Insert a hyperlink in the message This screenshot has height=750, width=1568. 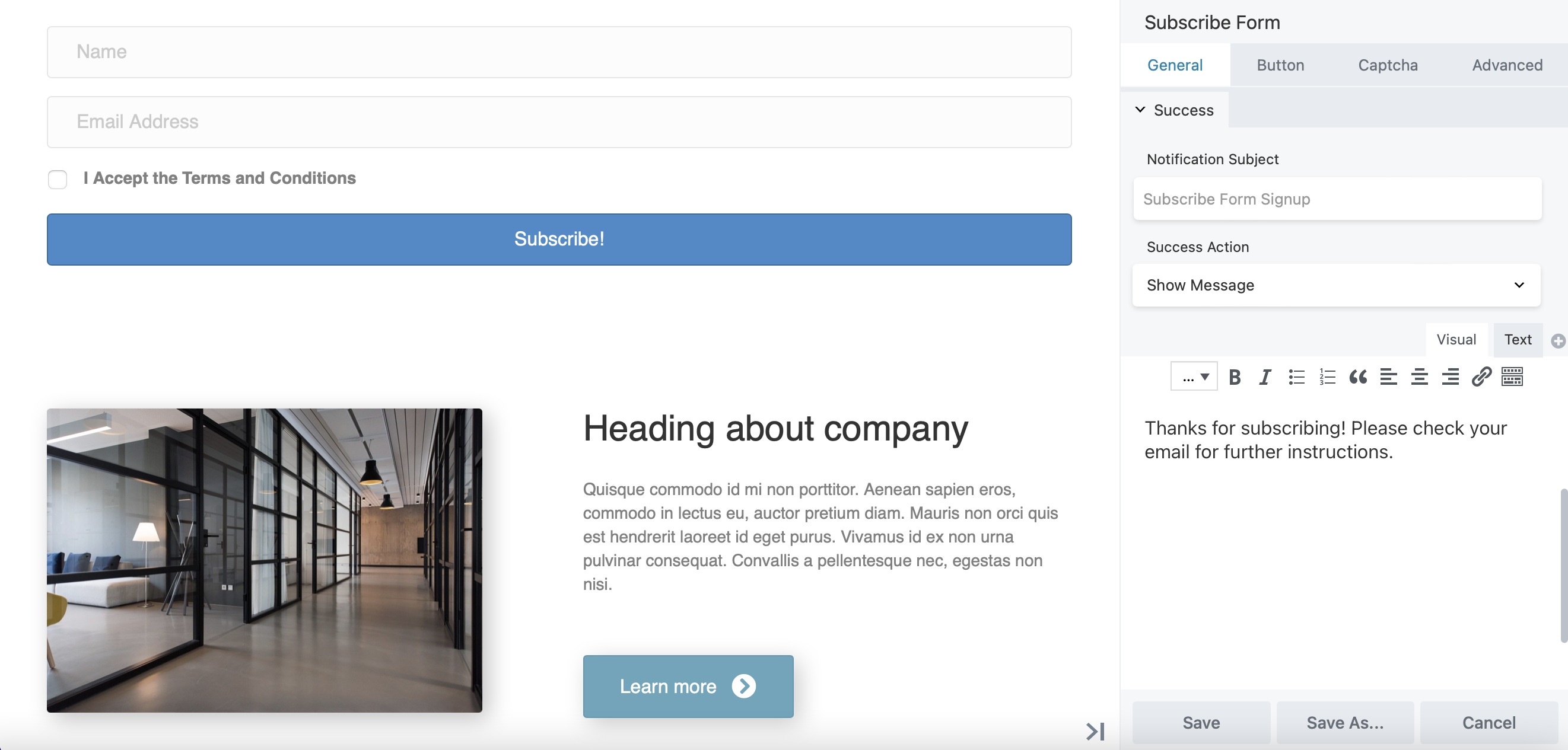pyautogui.click(x=1481, y=376)
